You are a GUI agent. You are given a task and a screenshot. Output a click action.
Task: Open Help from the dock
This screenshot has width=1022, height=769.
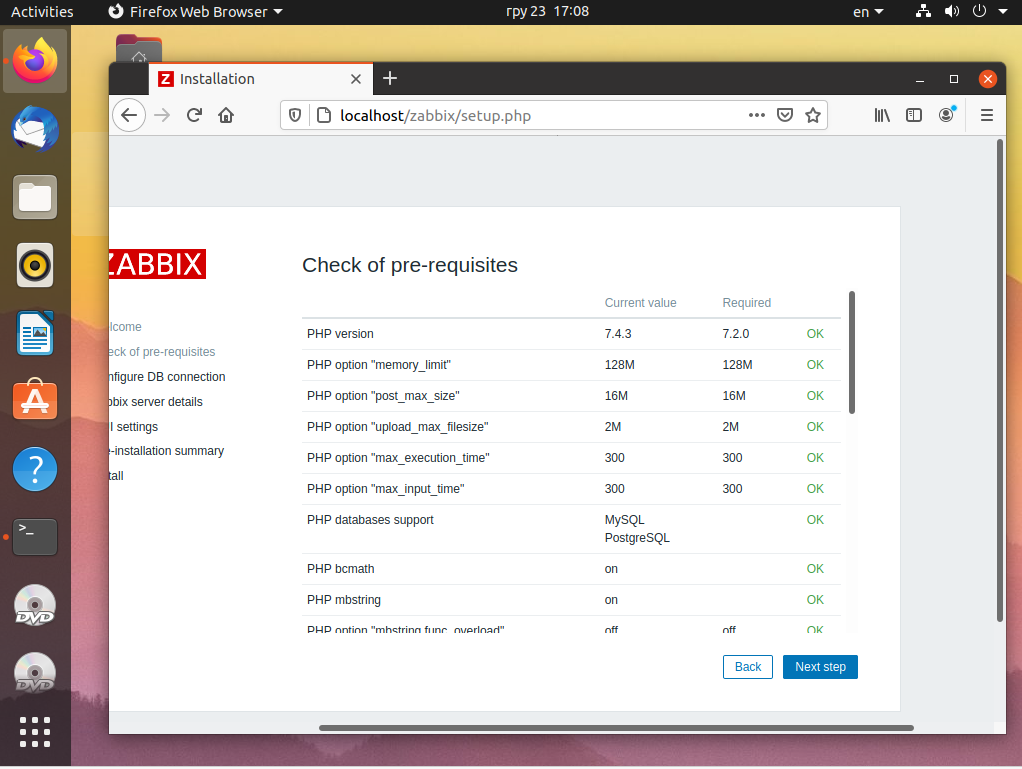[x=35, y=469]
